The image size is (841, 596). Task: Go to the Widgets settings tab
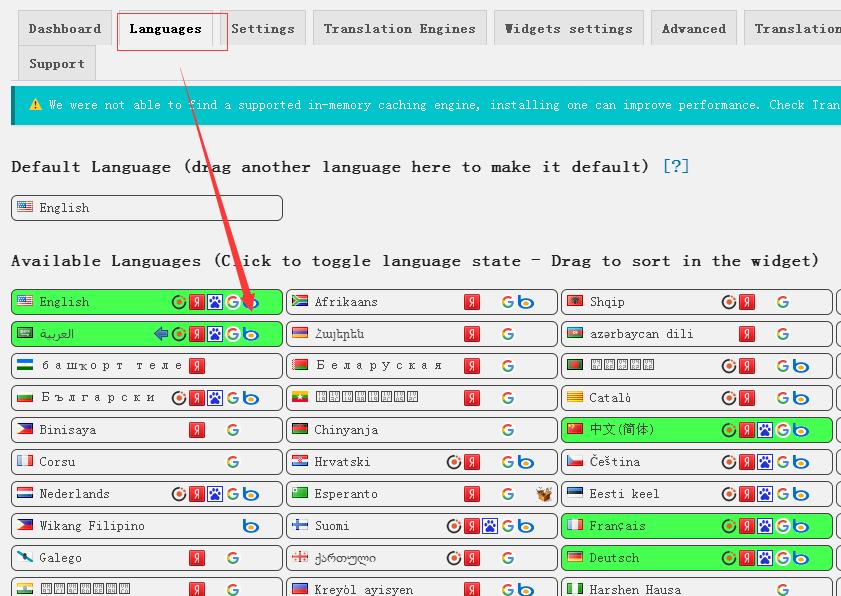[x=569, y=28]
